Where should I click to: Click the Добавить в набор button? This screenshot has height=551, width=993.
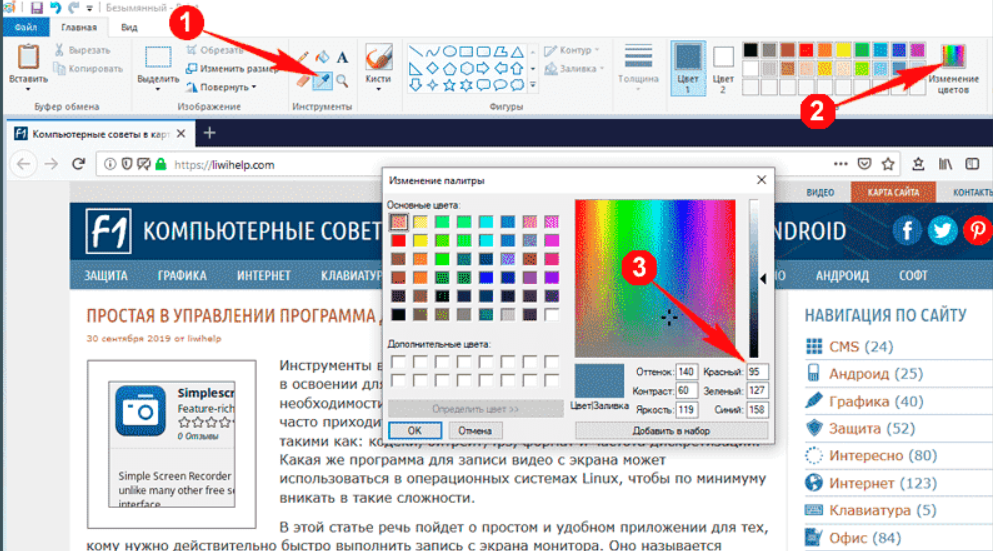tap(671, 430)
